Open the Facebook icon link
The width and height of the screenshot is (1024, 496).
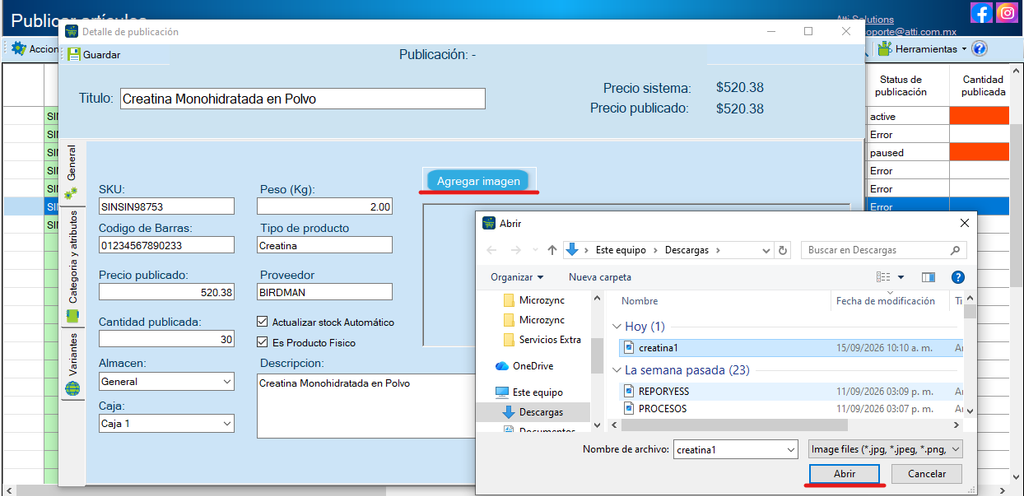[981, 13]
